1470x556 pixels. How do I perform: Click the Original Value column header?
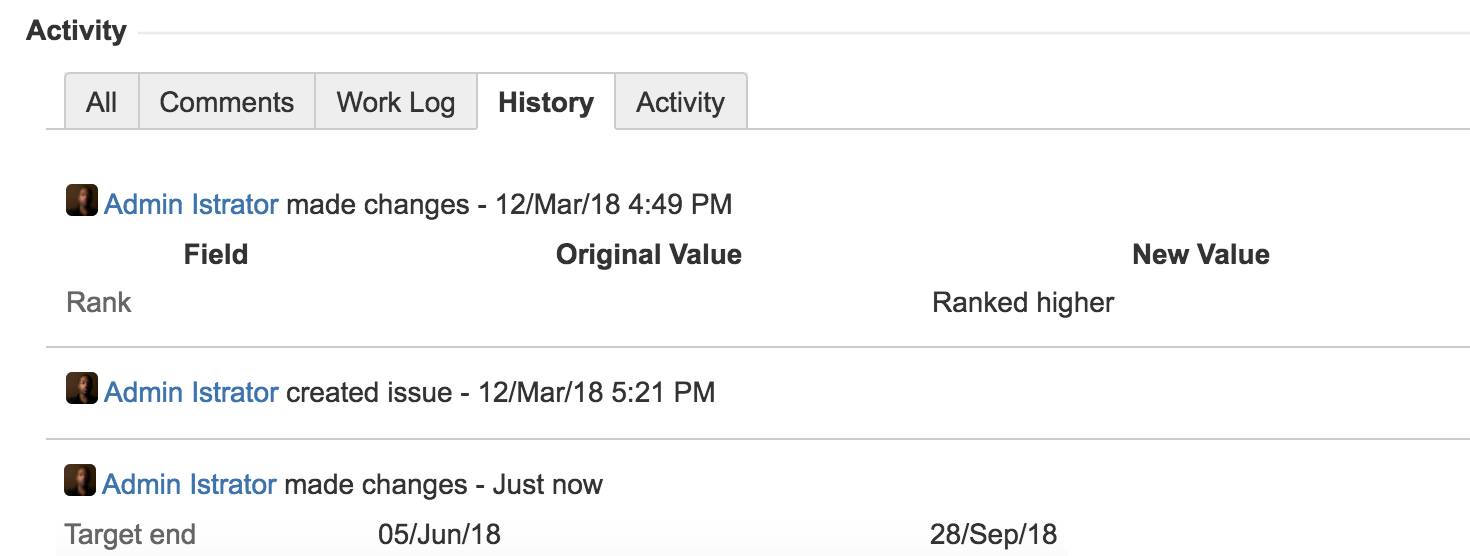click(x=649, y=255)
